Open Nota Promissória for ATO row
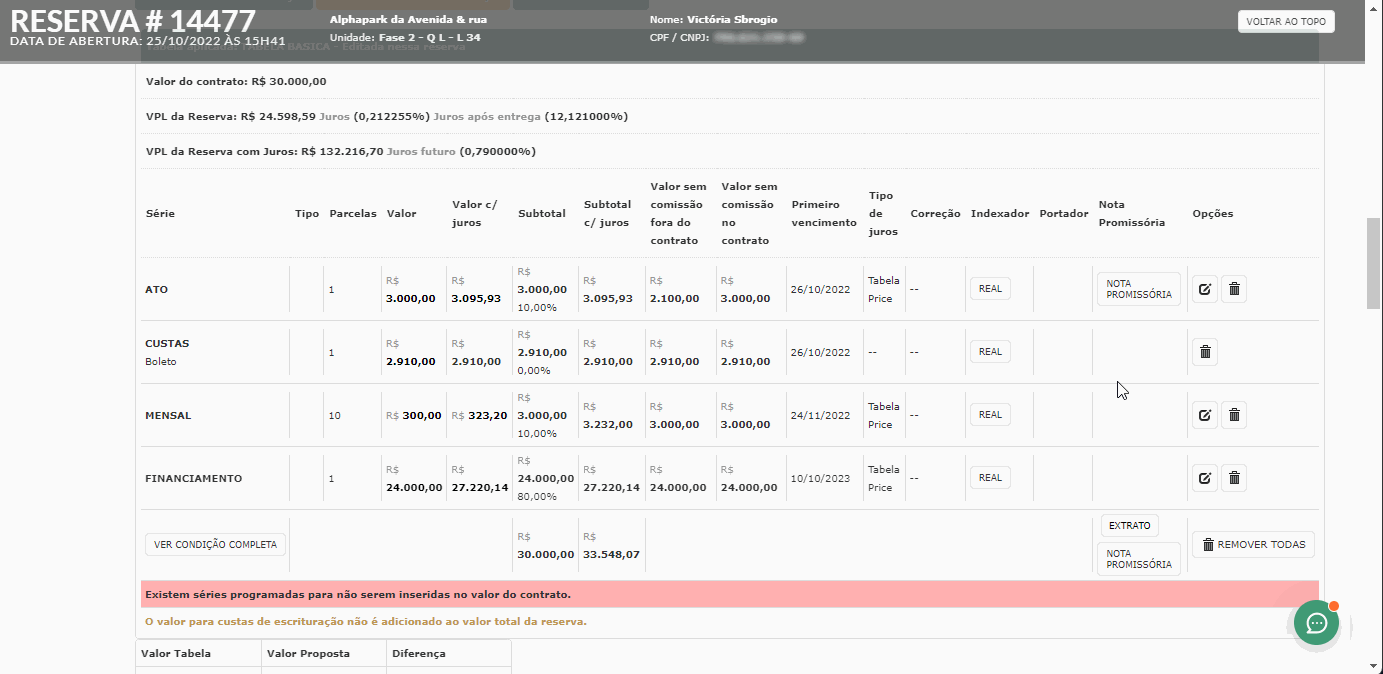 coord(1138,289)
